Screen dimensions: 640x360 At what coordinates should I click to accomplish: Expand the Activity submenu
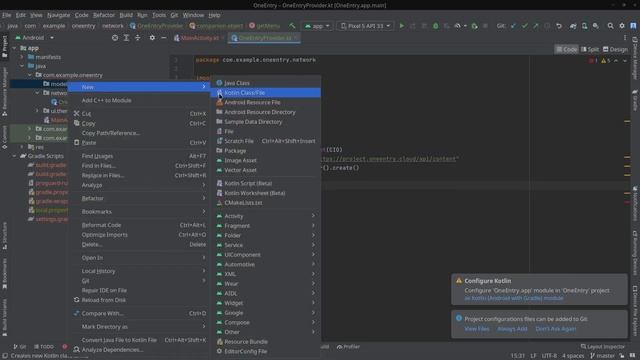point(265,216)
